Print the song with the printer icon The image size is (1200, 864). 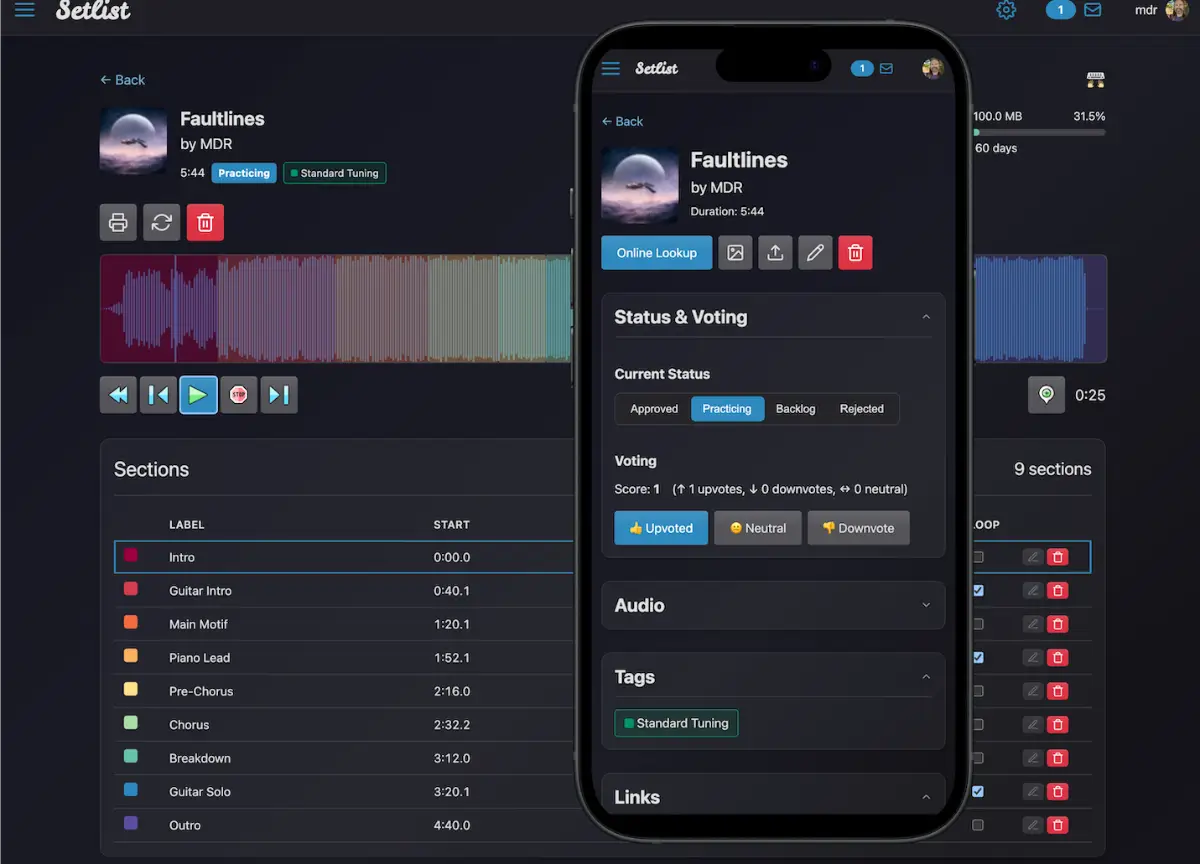[118, 222]
